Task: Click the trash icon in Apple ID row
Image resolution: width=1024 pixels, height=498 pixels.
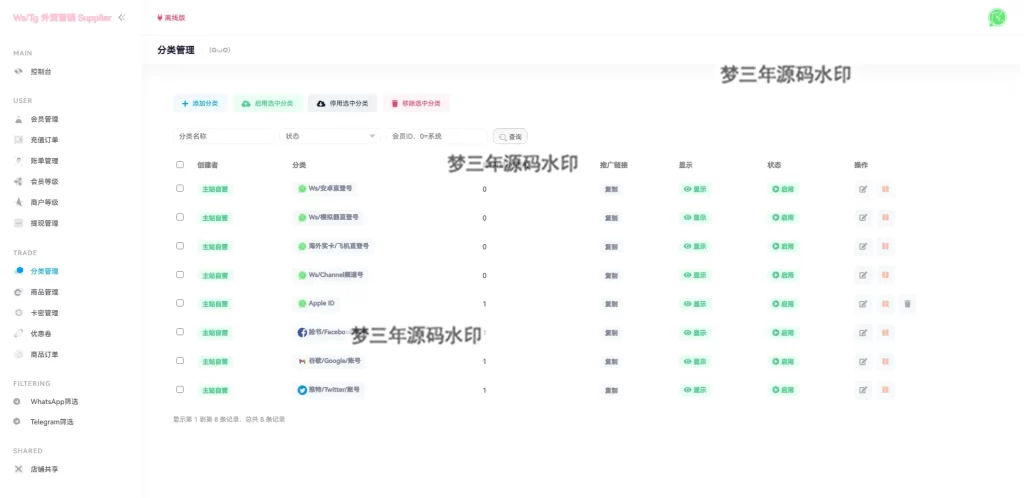Action: (x=907, y=303)
